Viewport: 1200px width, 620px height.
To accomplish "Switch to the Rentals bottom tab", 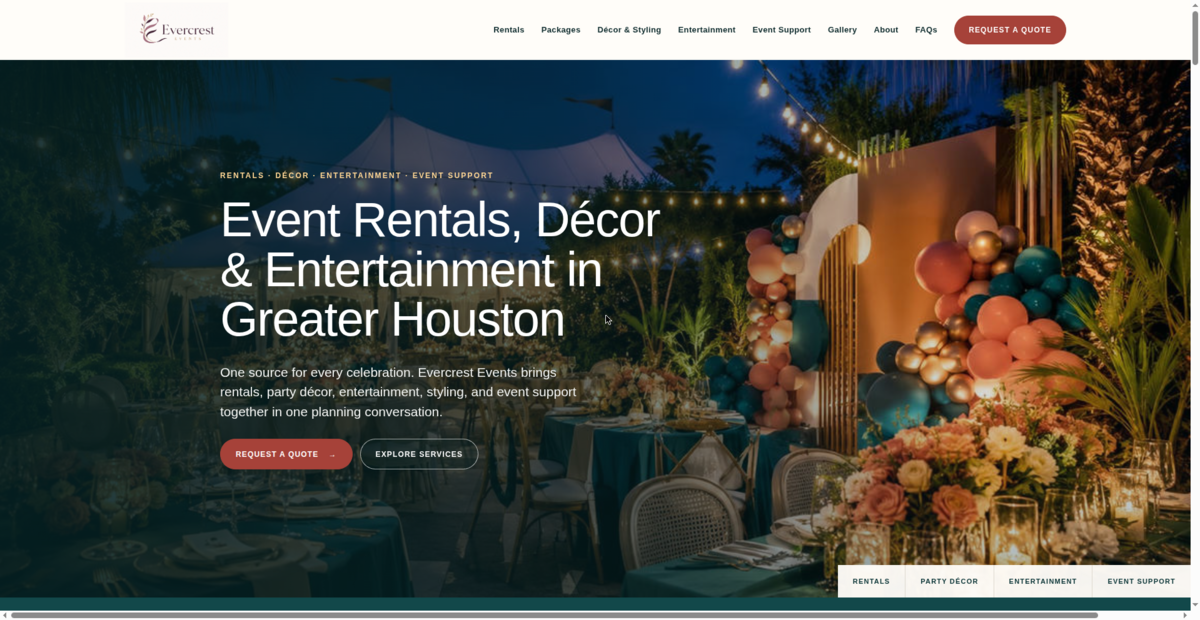I will [871, 581].
